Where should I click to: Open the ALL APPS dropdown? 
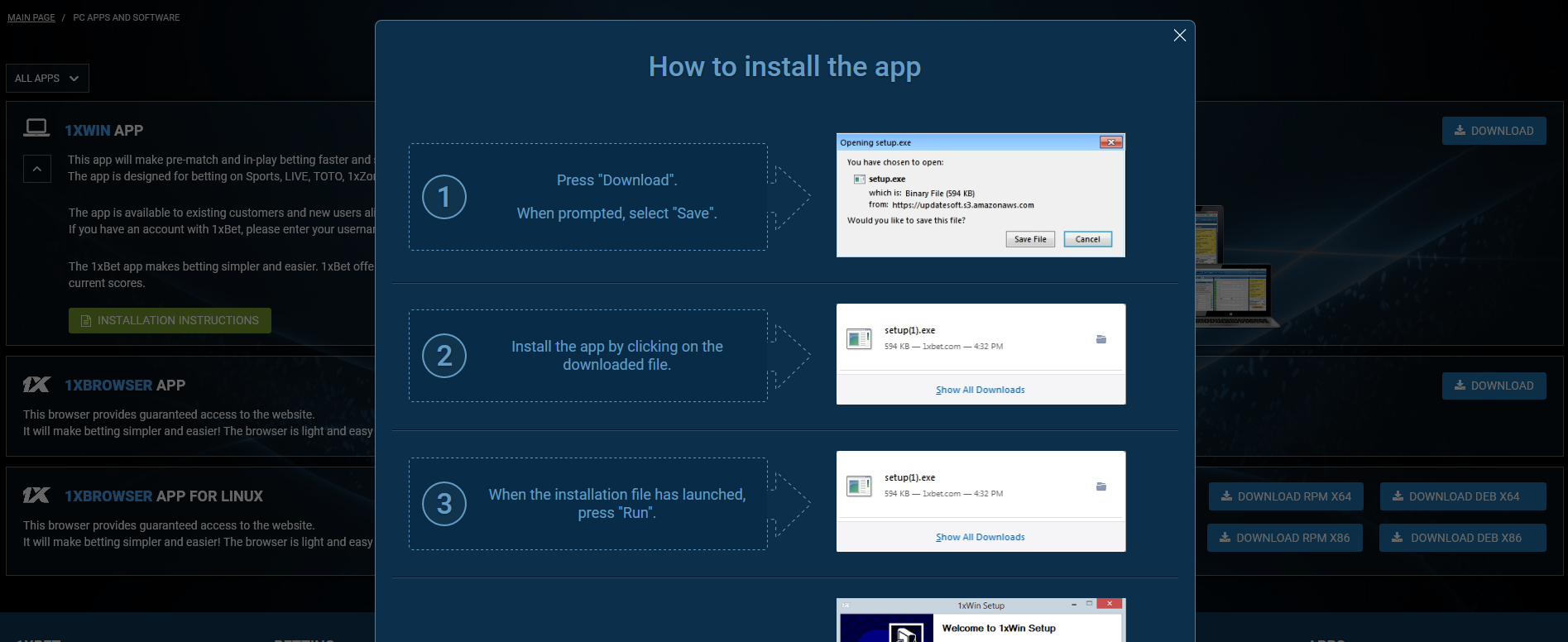(x=47, y=79)
